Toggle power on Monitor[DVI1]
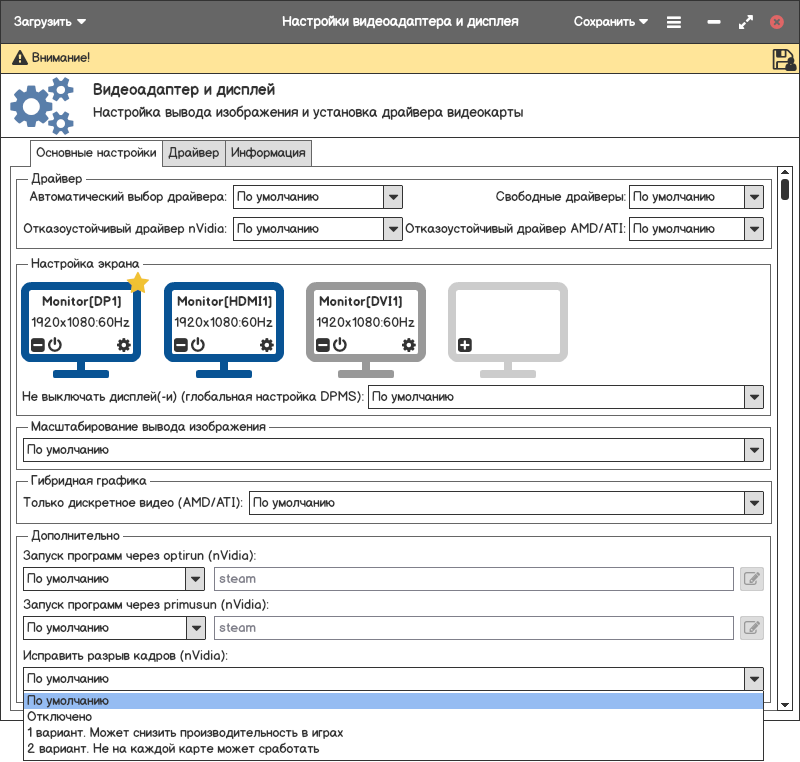 tap(340, 345)
